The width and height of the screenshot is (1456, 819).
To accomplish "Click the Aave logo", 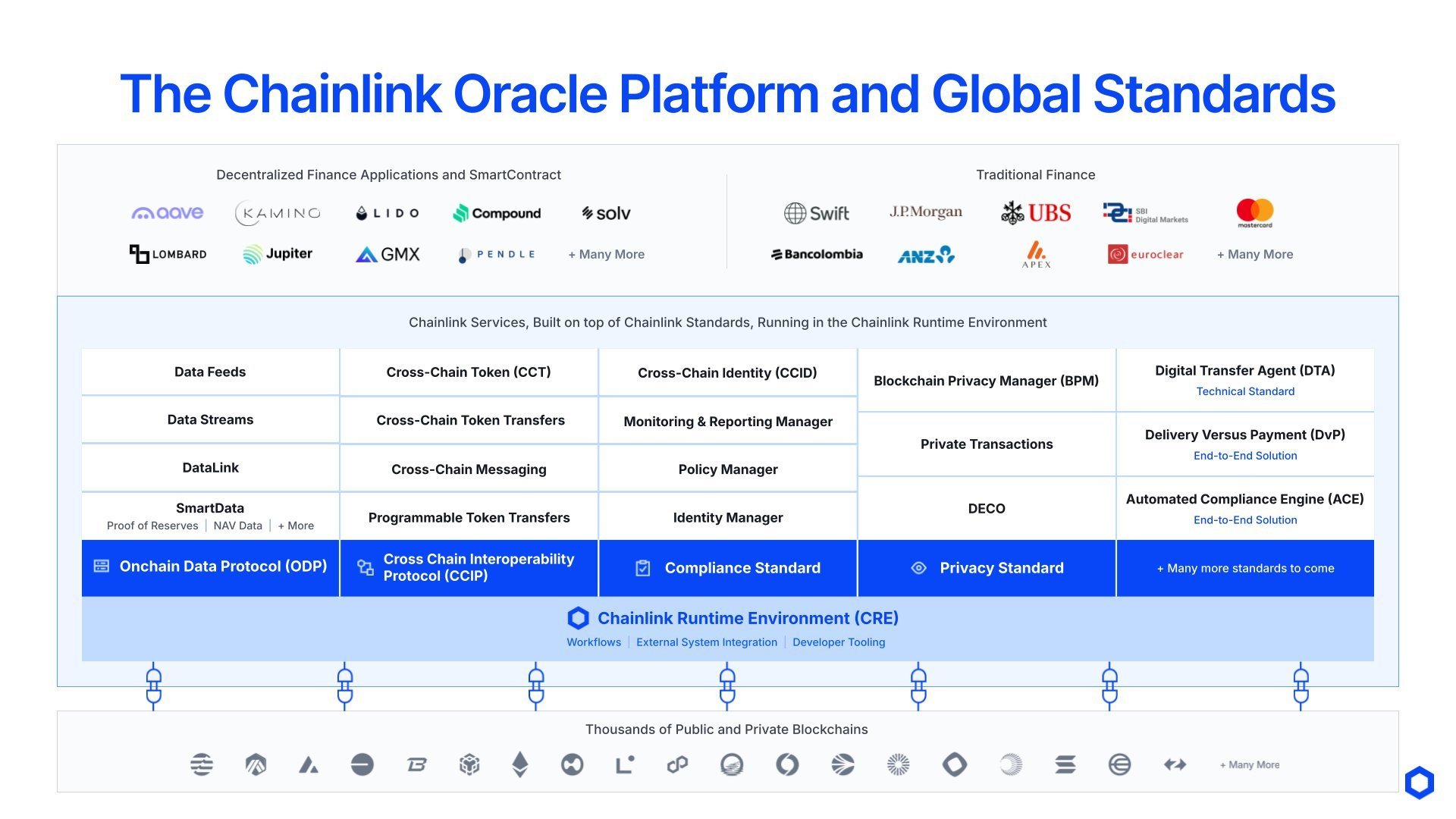I will click(168, 213).
